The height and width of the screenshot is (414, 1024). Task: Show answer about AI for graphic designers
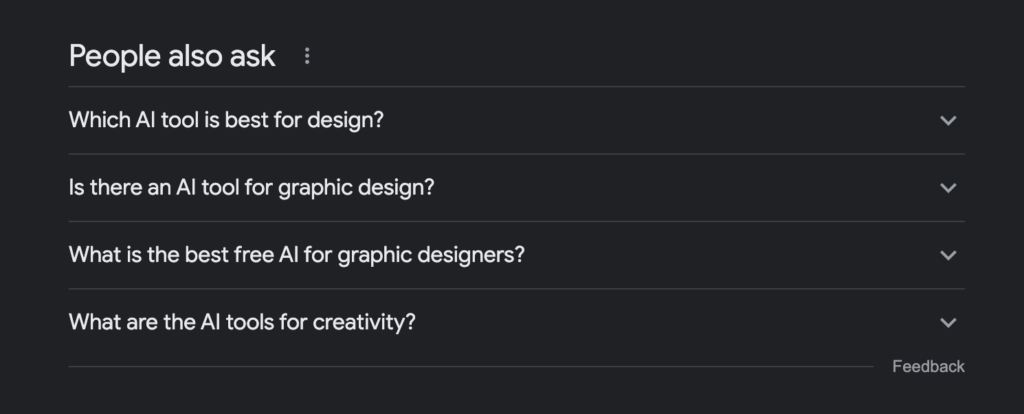tap(517, 255)
